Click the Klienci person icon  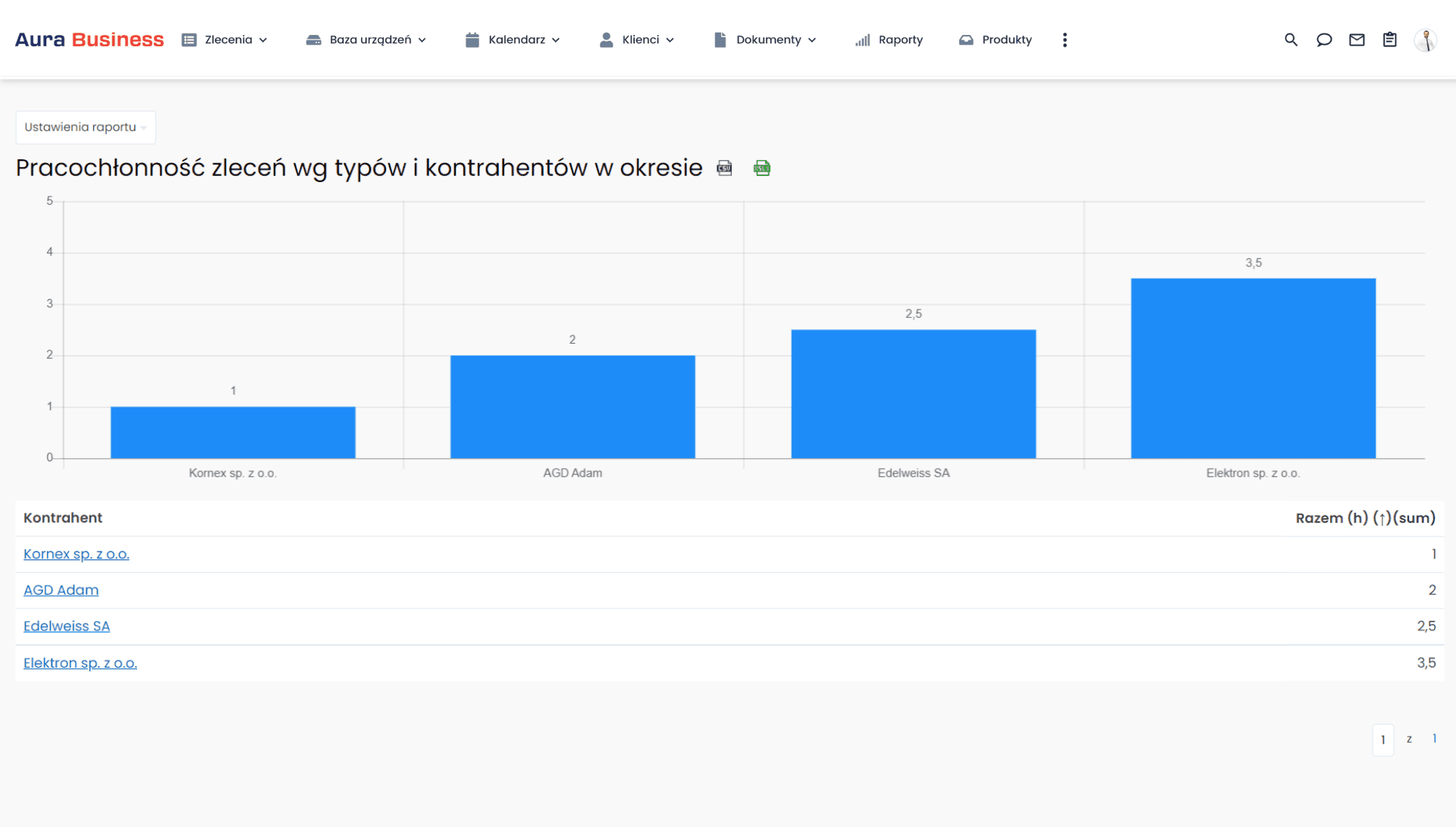[x=606, y=39]
